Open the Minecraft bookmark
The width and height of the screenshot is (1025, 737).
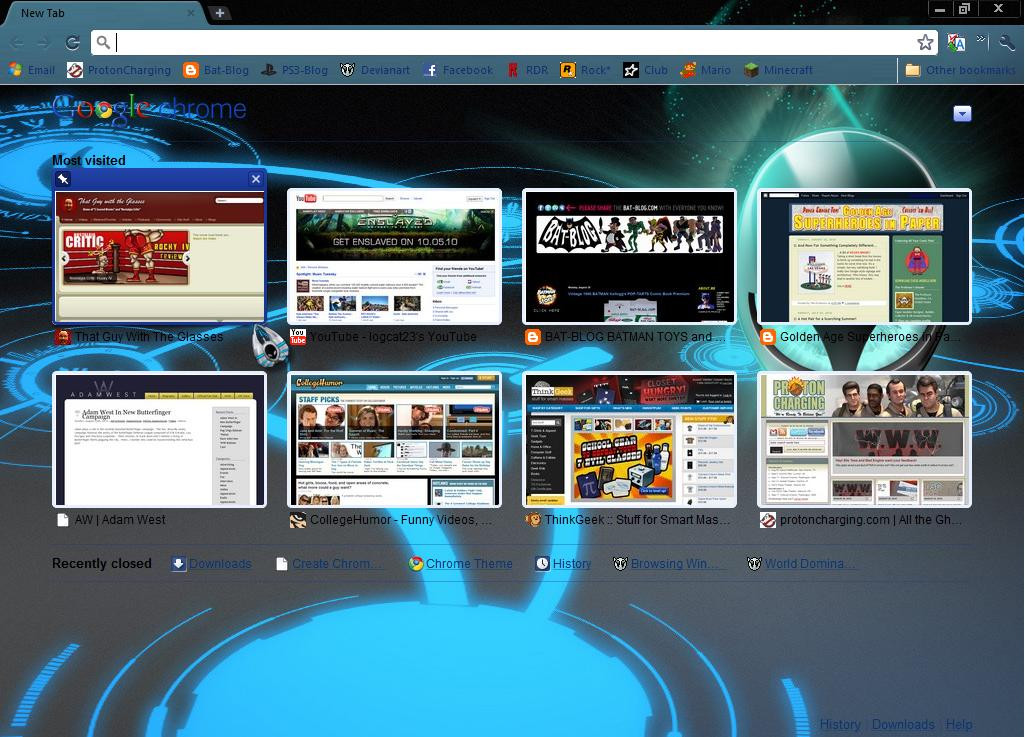tap(779, 70)
